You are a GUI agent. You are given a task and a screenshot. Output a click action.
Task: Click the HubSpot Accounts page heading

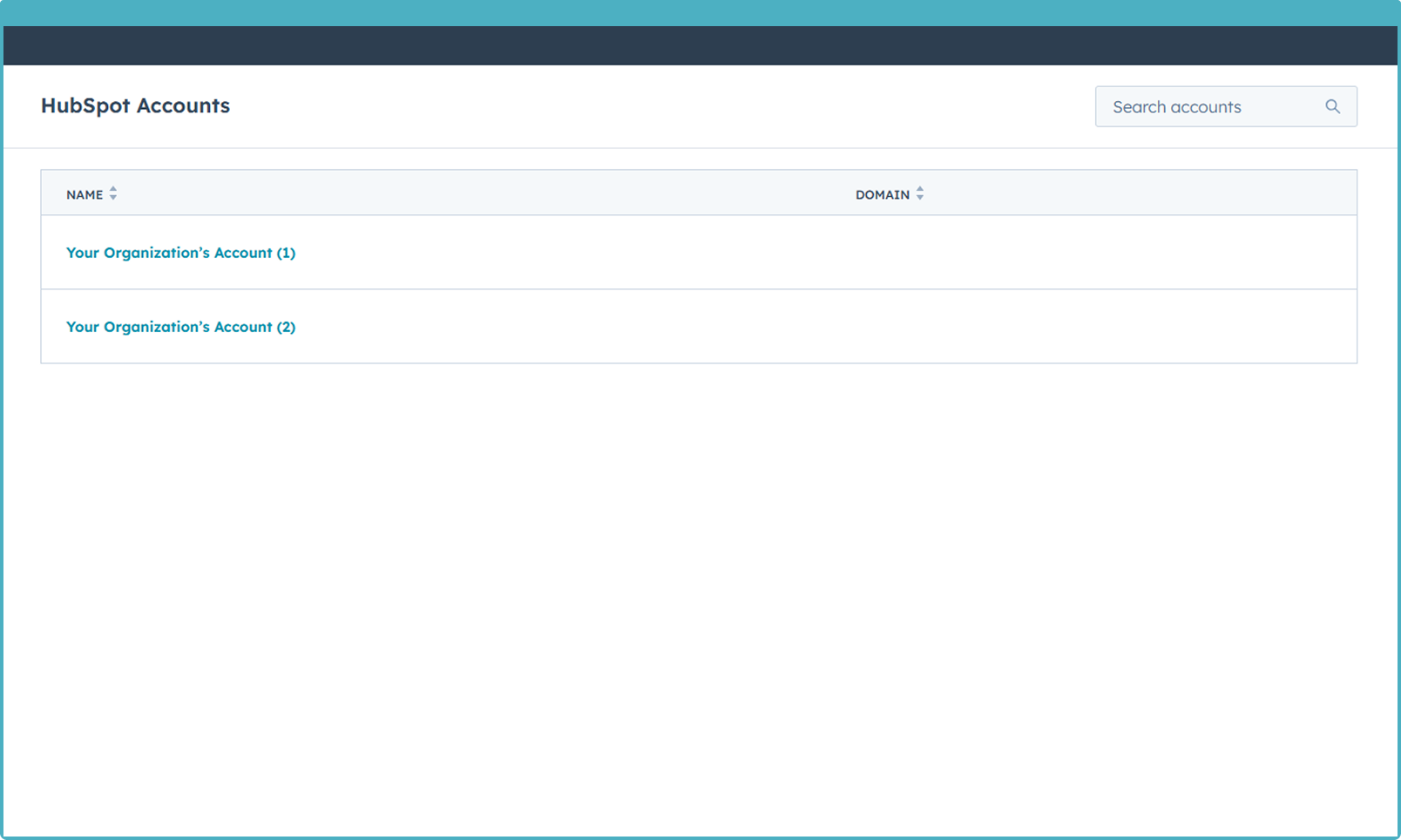coord(135,105)
